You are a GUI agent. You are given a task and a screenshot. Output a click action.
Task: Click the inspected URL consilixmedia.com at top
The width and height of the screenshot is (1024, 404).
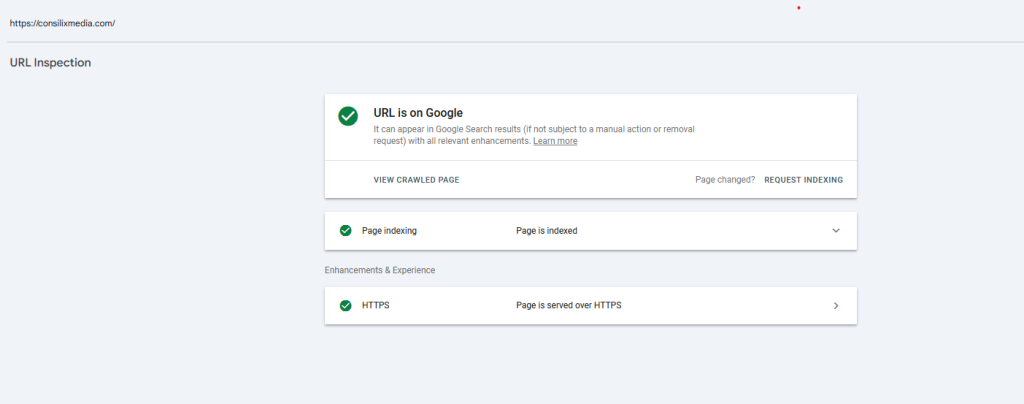point(63,23)
